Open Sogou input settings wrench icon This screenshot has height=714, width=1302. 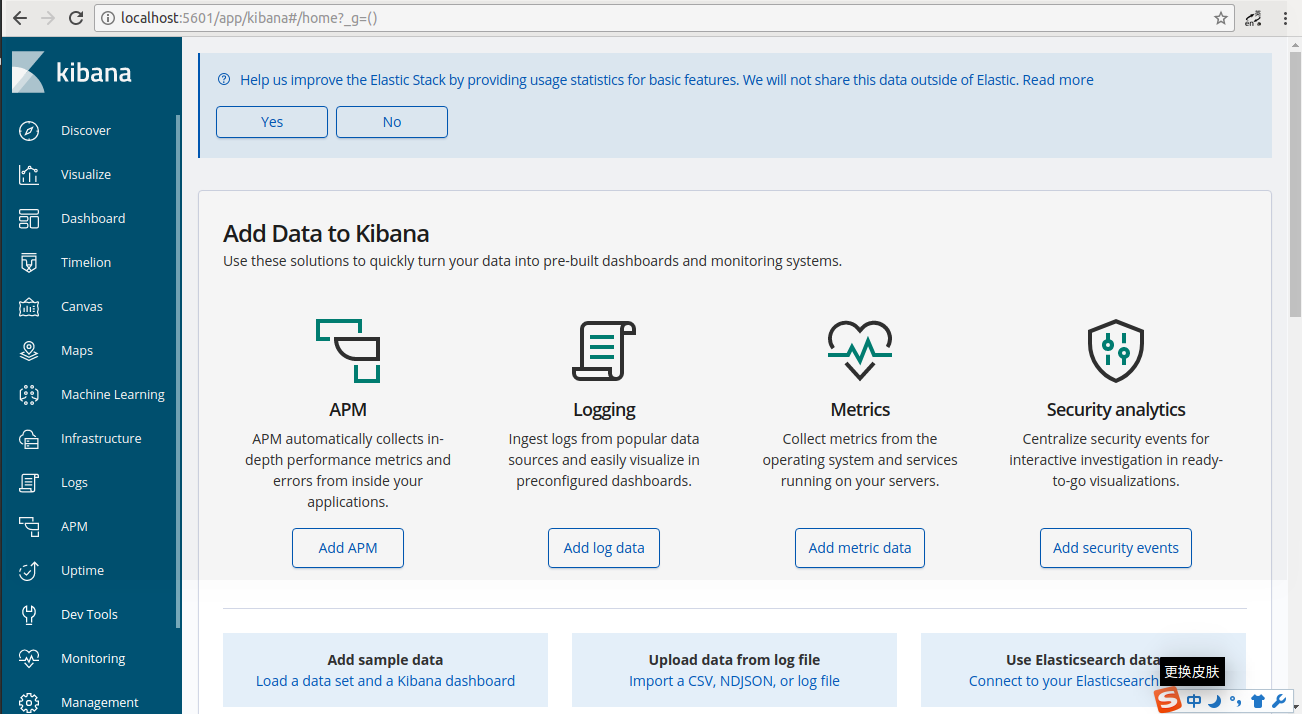coord(1279,702)
